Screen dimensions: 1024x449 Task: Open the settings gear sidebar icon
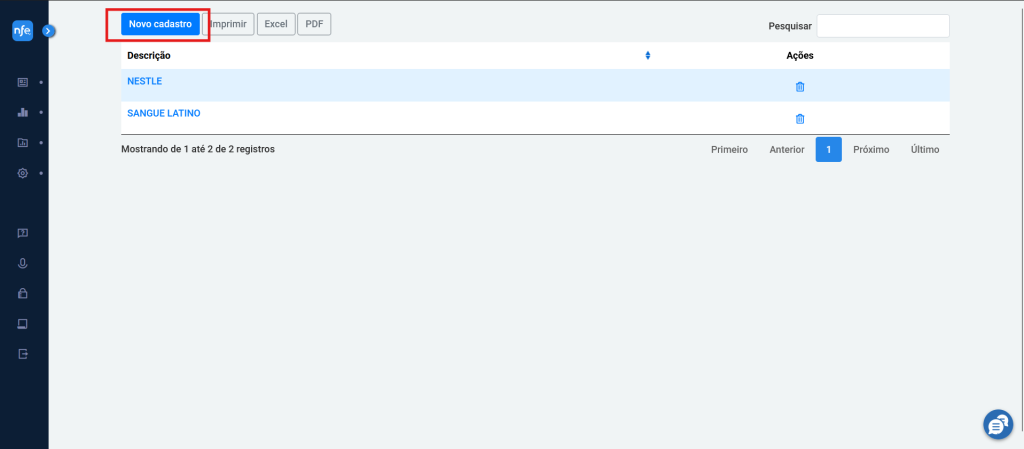[x=23, y=173]
